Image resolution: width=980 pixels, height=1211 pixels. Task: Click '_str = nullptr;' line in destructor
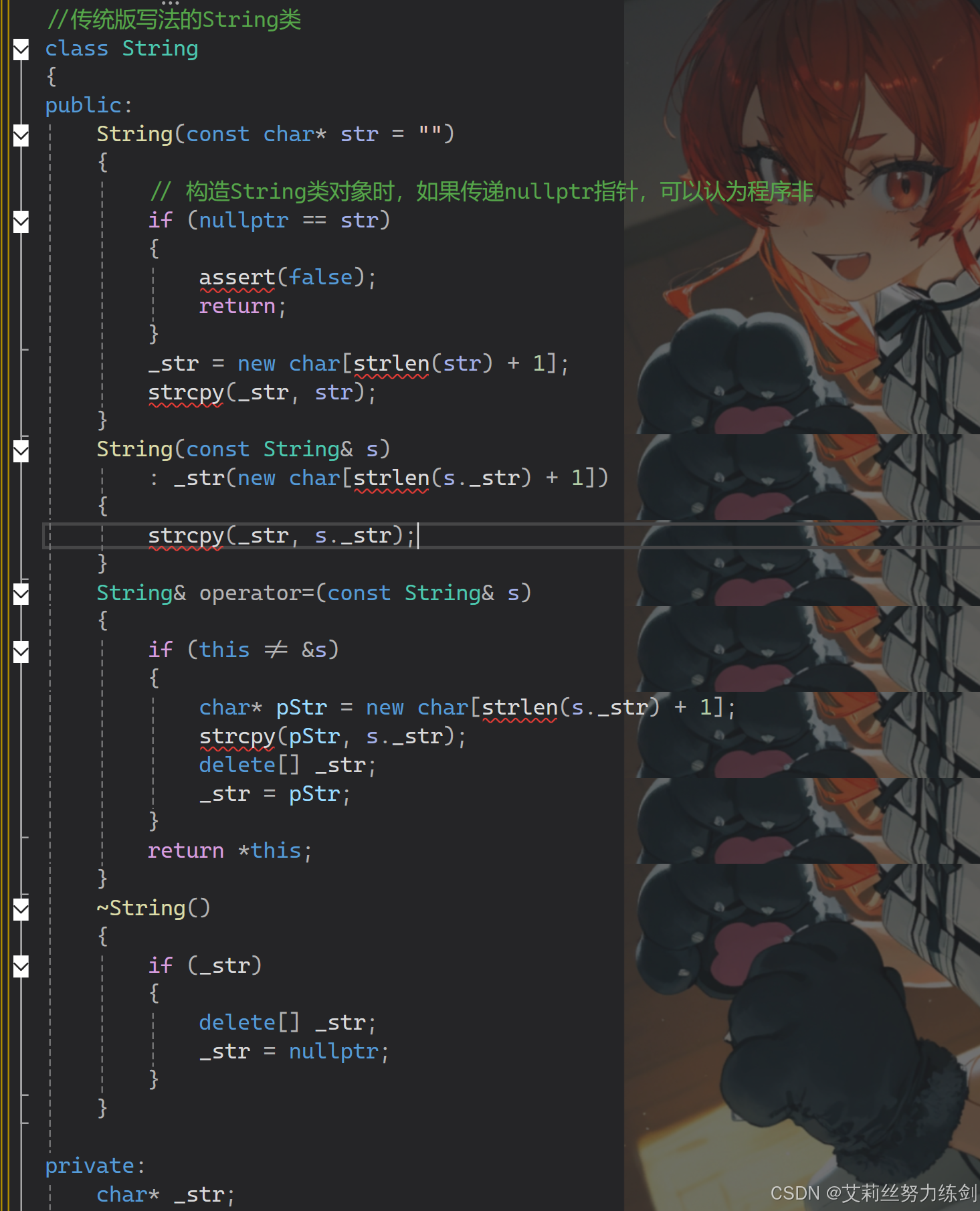pos(294,1052)
